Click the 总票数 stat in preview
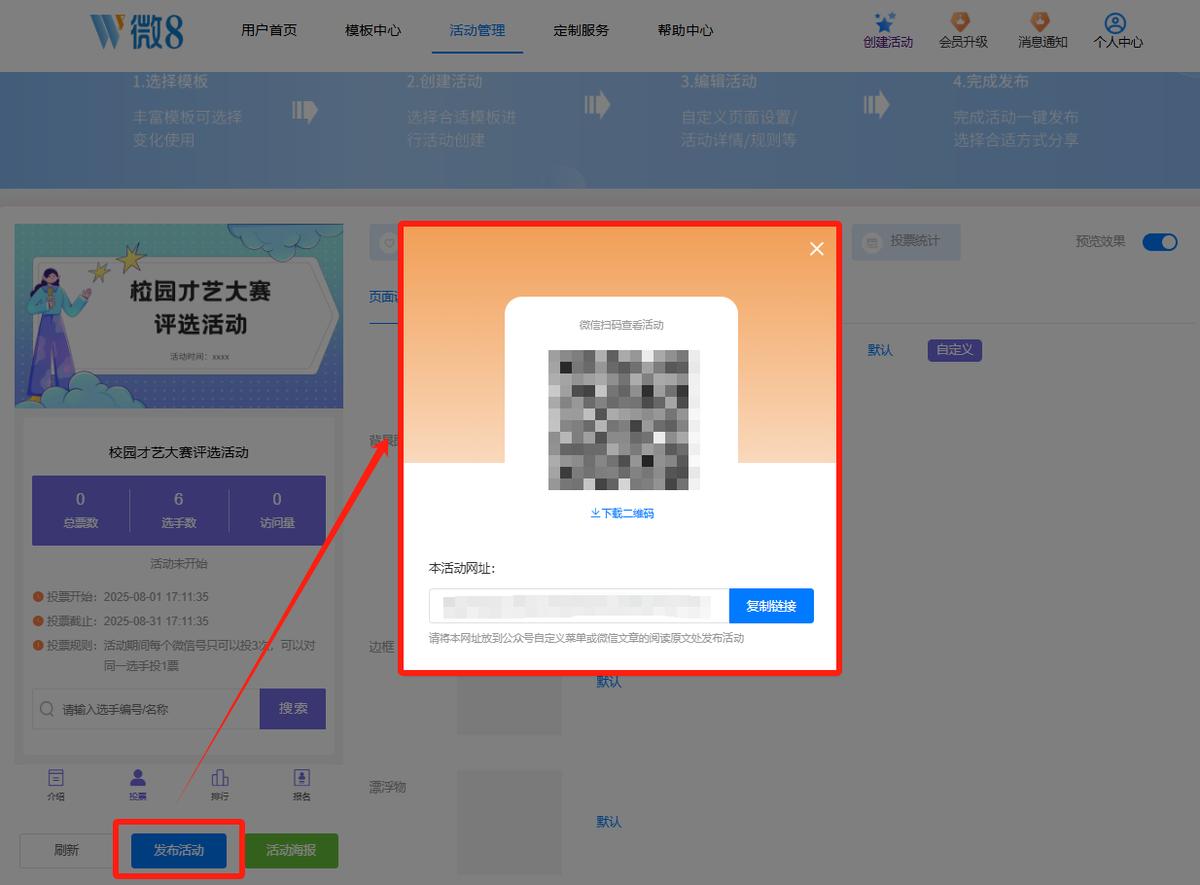 point(81,510)
